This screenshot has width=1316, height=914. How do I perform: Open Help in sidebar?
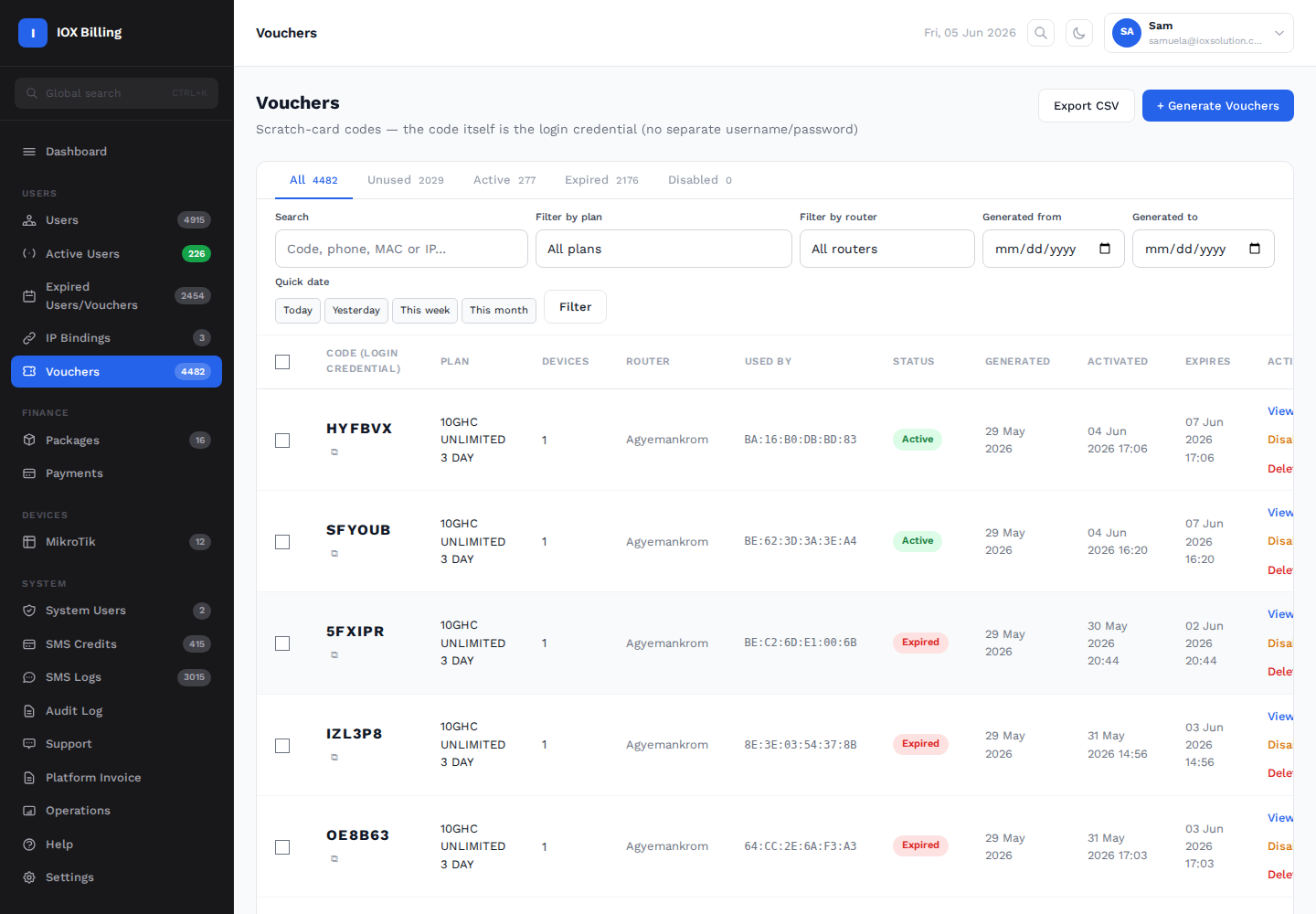pos(116,845)
